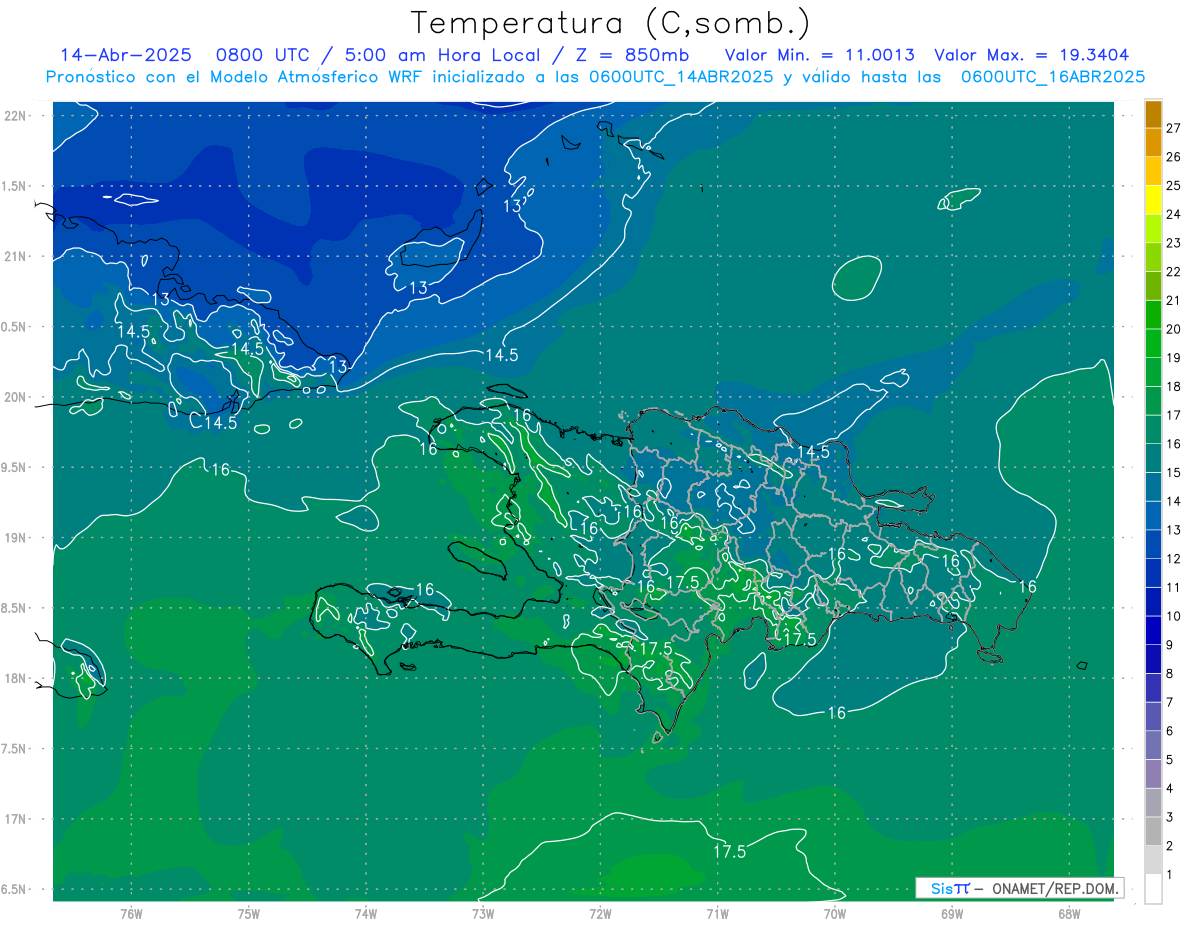
Task: Click the color scale value "12"
Action: [1174, 558]
